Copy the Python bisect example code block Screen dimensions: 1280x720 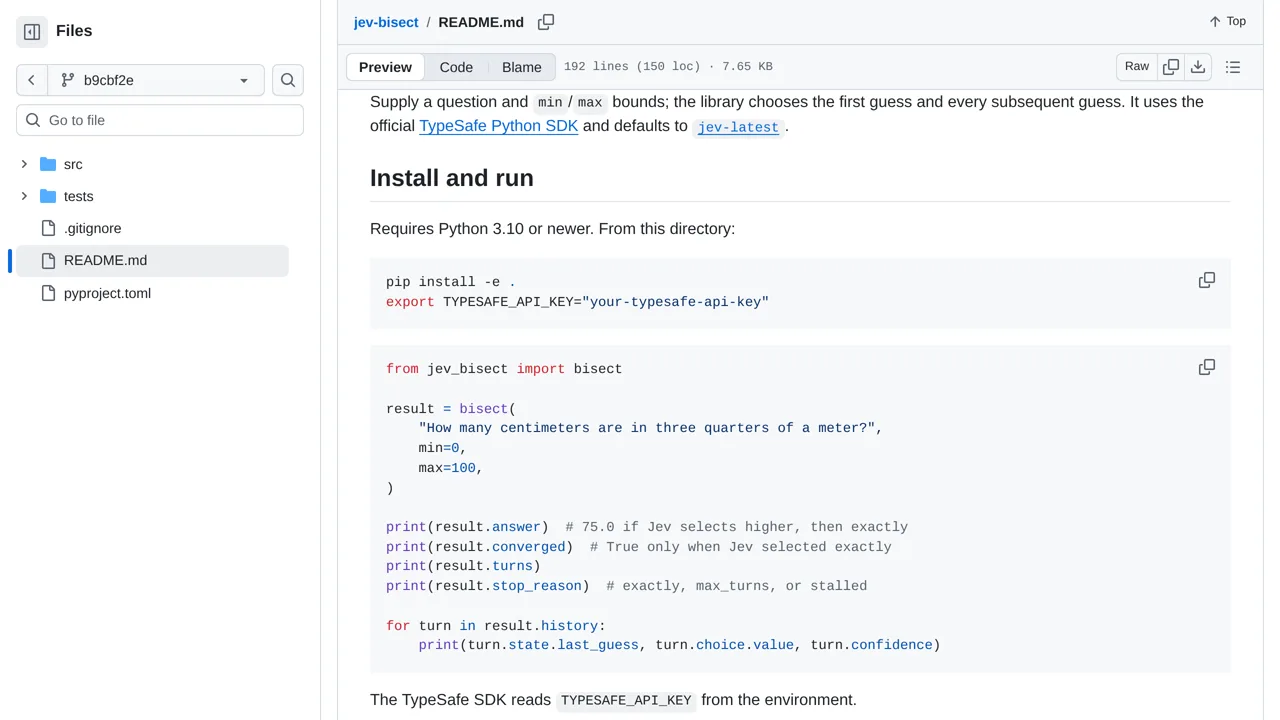1207,368
